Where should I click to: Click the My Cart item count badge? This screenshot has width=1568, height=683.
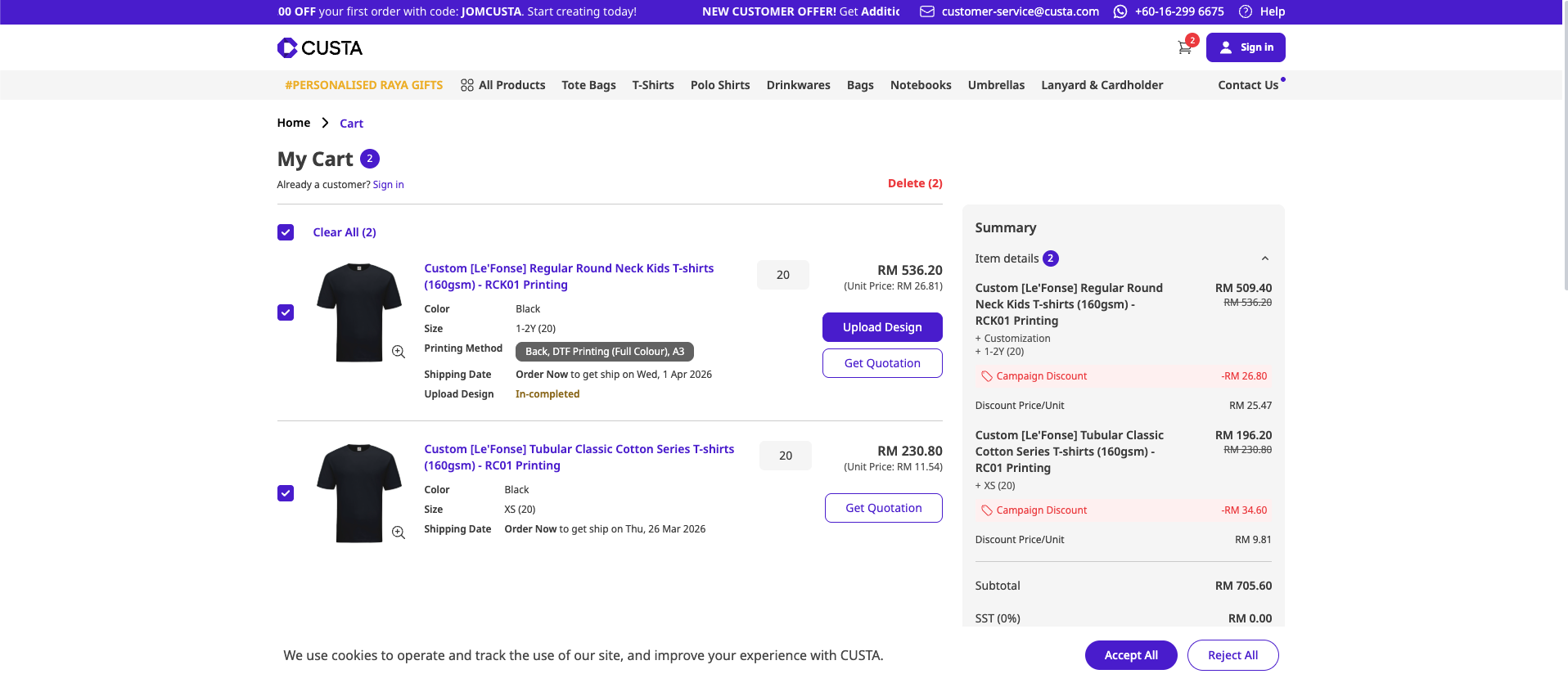[x=370, y=159]
